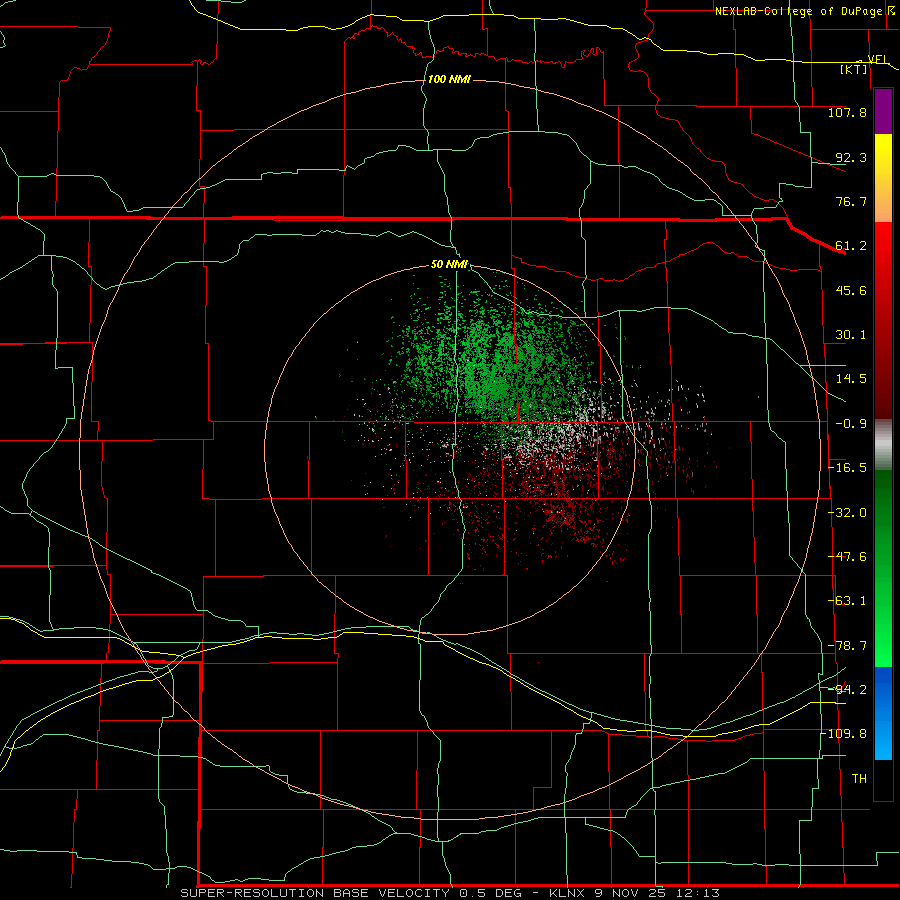Click the purple segment of color bar

pos(883,112)
